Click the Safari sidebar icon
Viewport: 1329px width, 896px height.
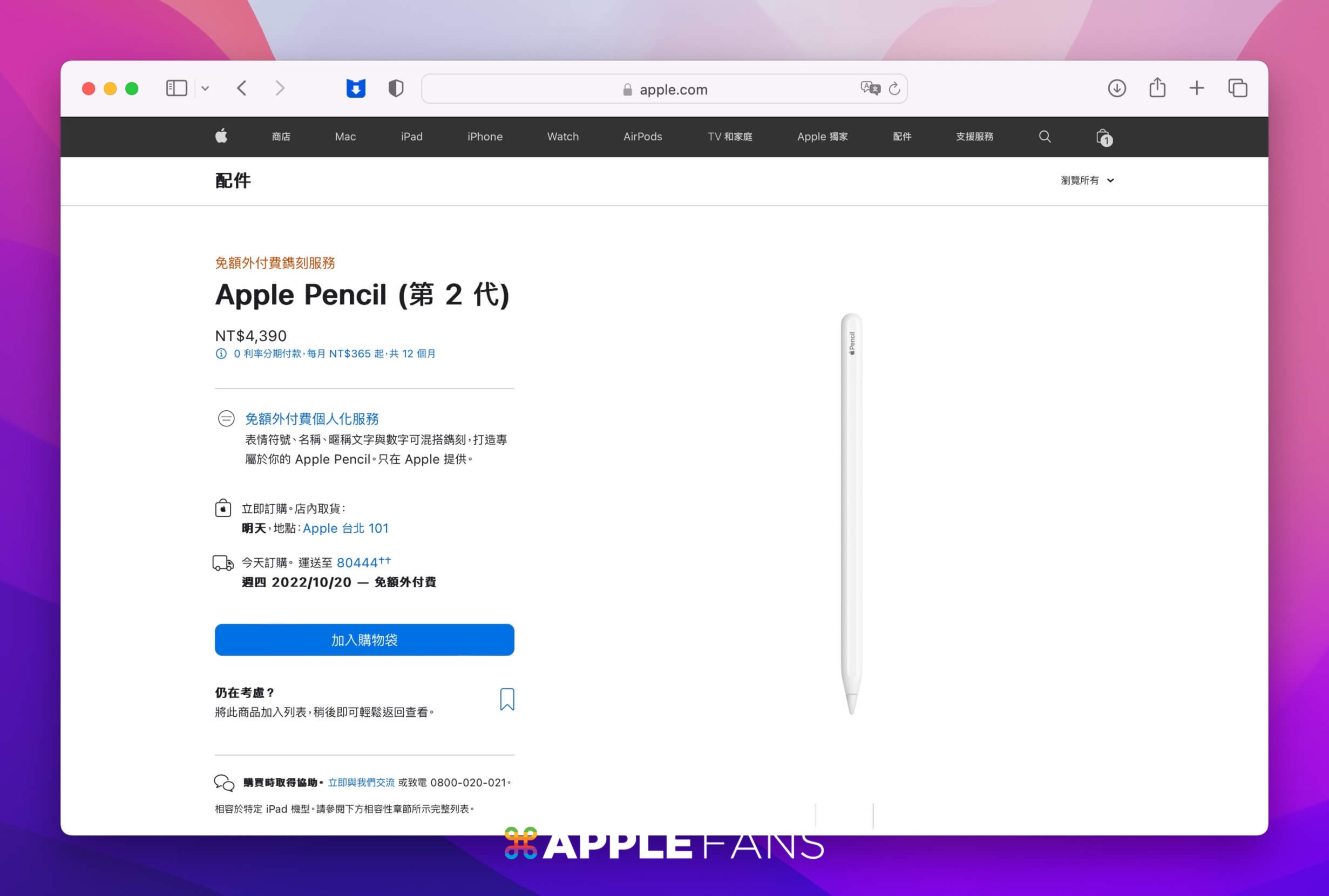[x=177, y=88]
